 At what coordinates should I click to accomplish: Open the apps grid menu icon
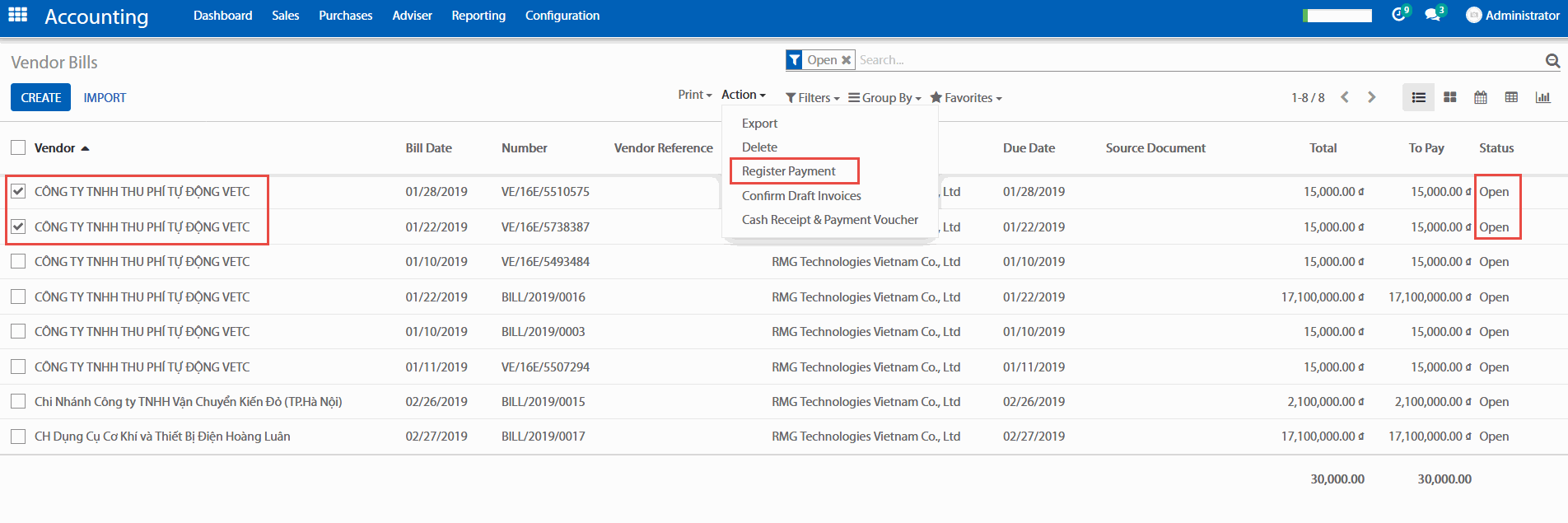[17, 15]
